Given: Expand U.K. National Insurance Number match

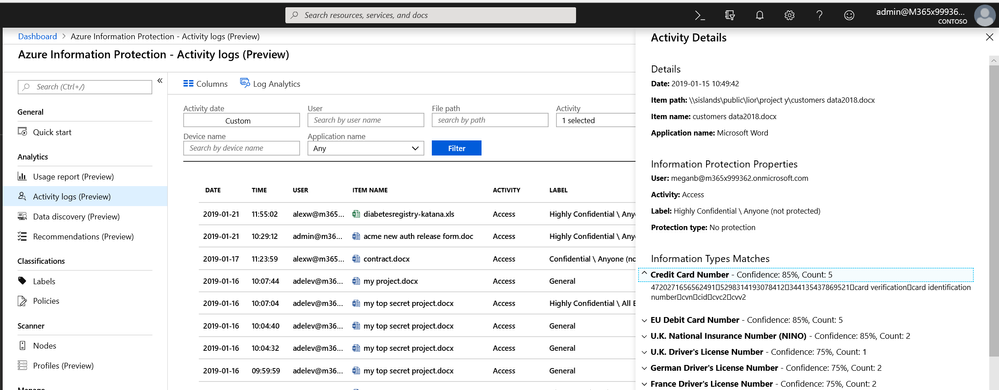Looking at the screenshot, I should pyautogui.click(x=644, y=336).
